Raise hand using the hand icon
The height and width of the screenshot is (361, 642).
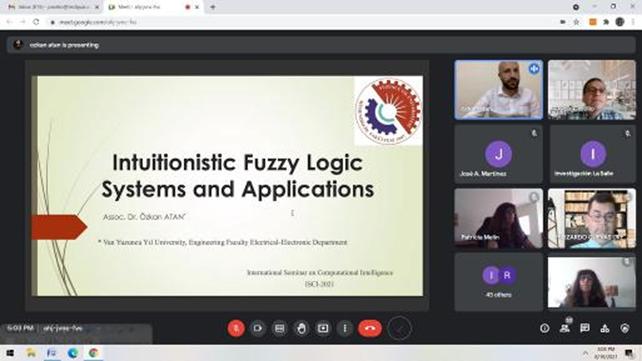[x=301, y=328]
